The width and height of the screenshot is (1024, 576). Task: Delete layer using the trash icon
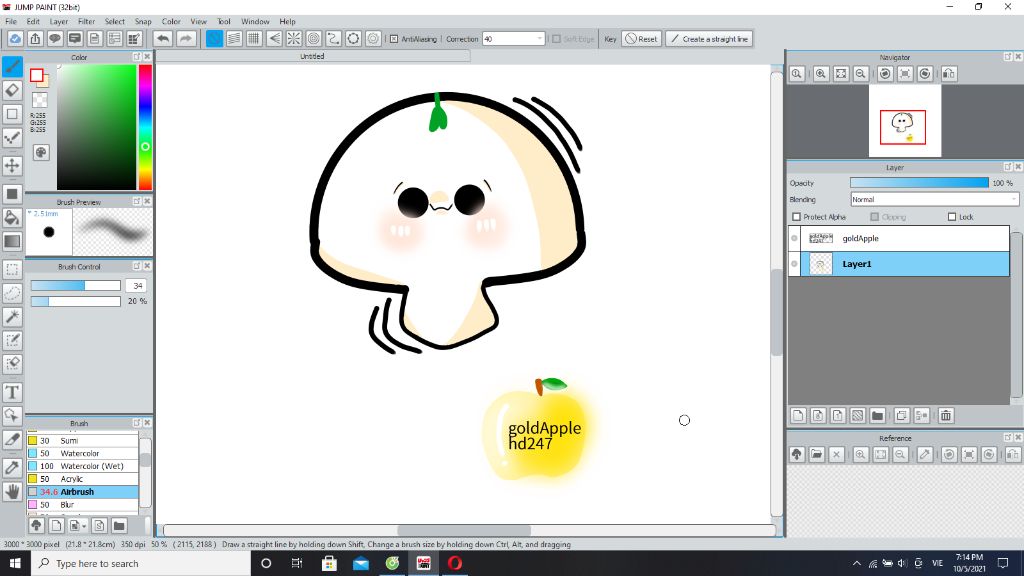point(946,415)
